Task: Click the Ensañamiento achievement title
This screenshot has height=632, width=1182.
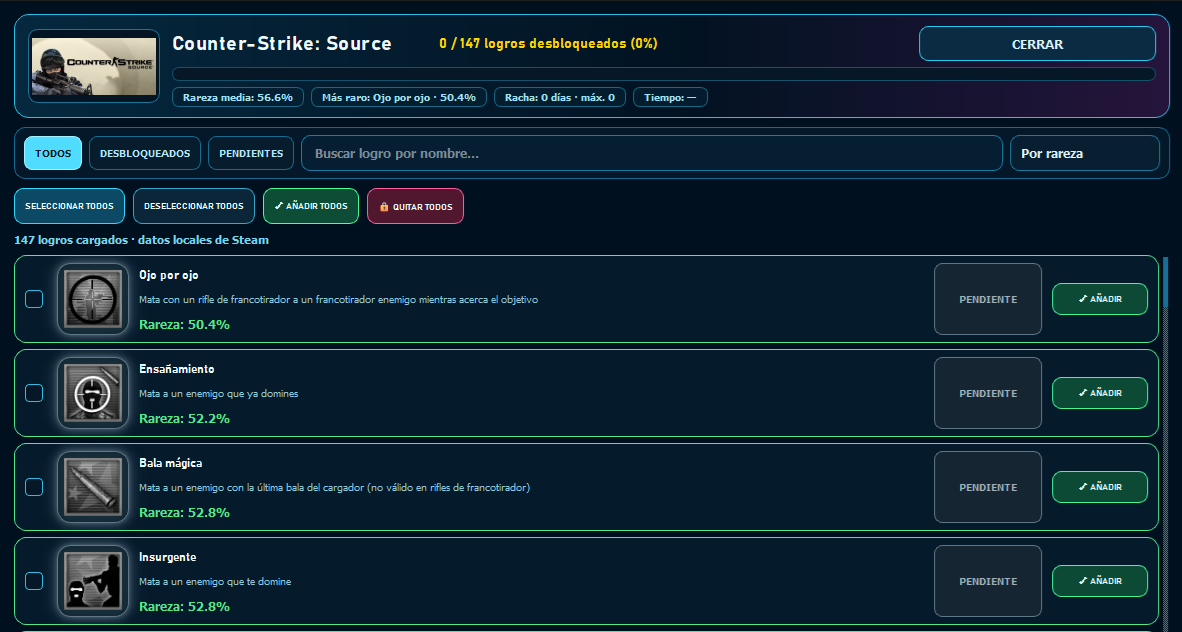Action: (177, 369)
